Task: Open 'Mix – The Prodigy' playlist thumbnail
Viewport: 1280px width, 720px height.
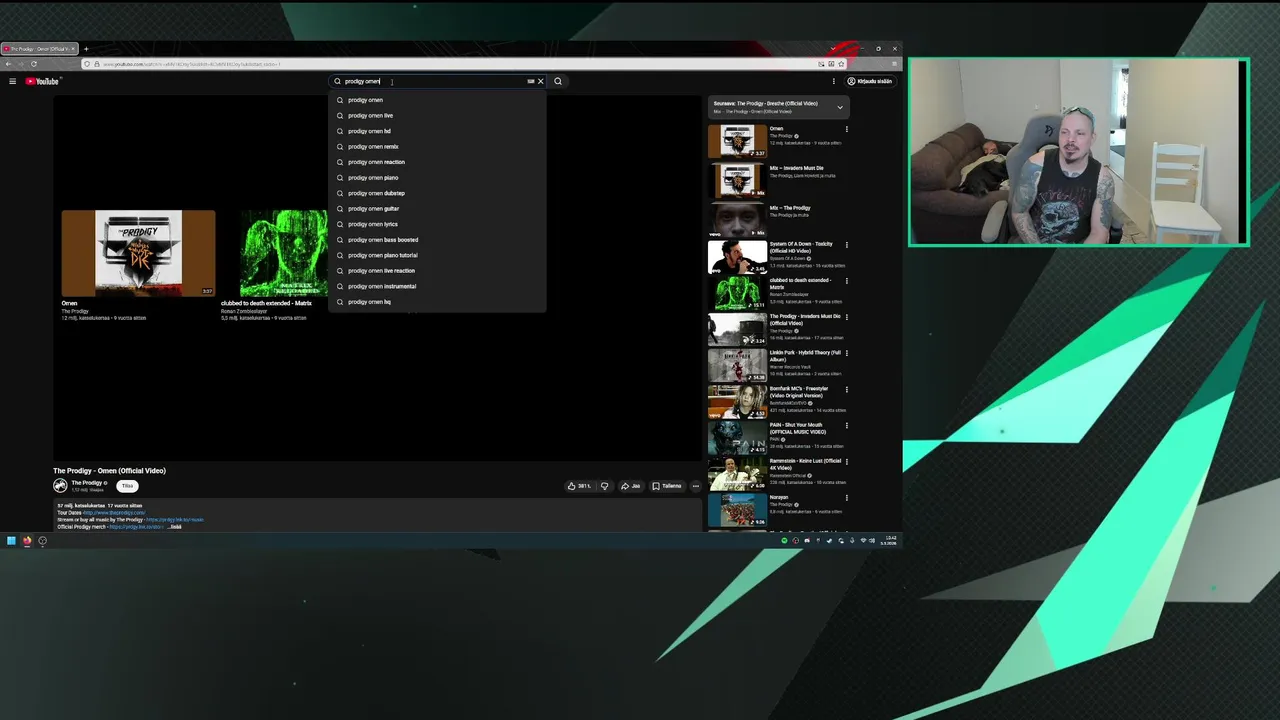Action: (738, 218)
